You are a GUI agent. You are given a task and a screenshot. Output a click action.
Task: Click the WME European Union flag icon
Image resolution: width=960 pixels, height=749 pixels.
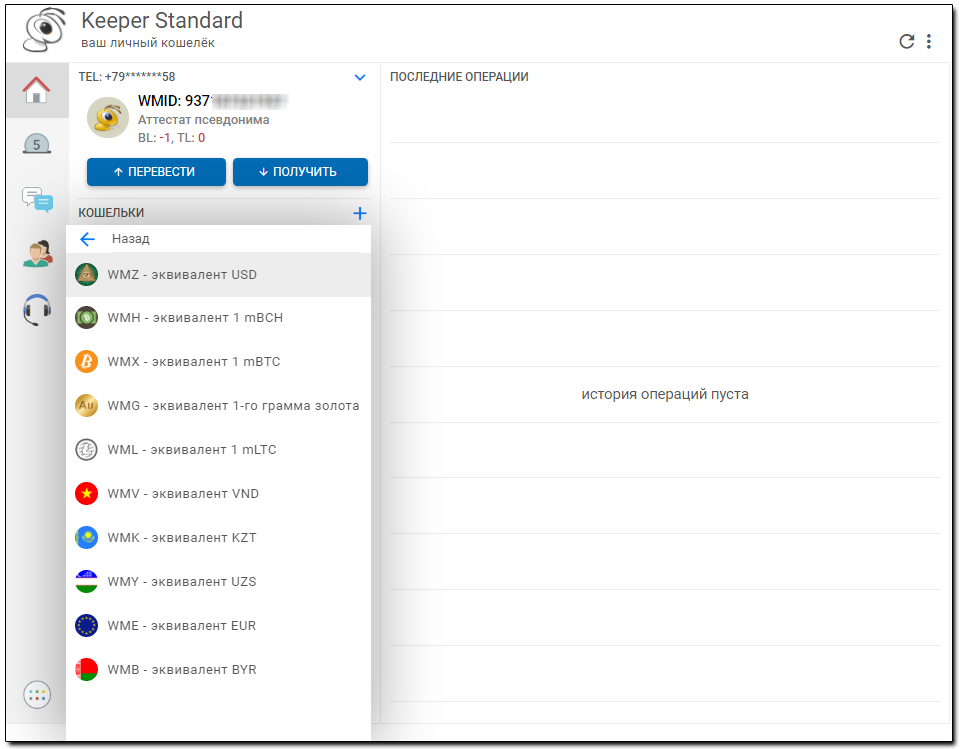click(86, 626)
